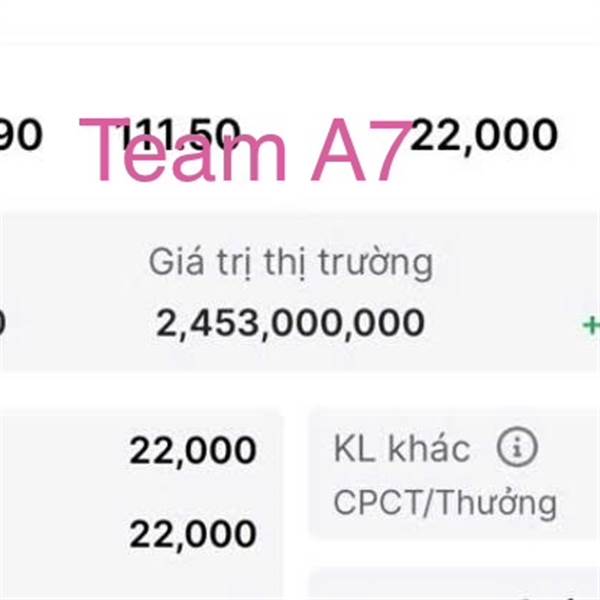Tap the green plus sign at right edge

tap(591, 324)
